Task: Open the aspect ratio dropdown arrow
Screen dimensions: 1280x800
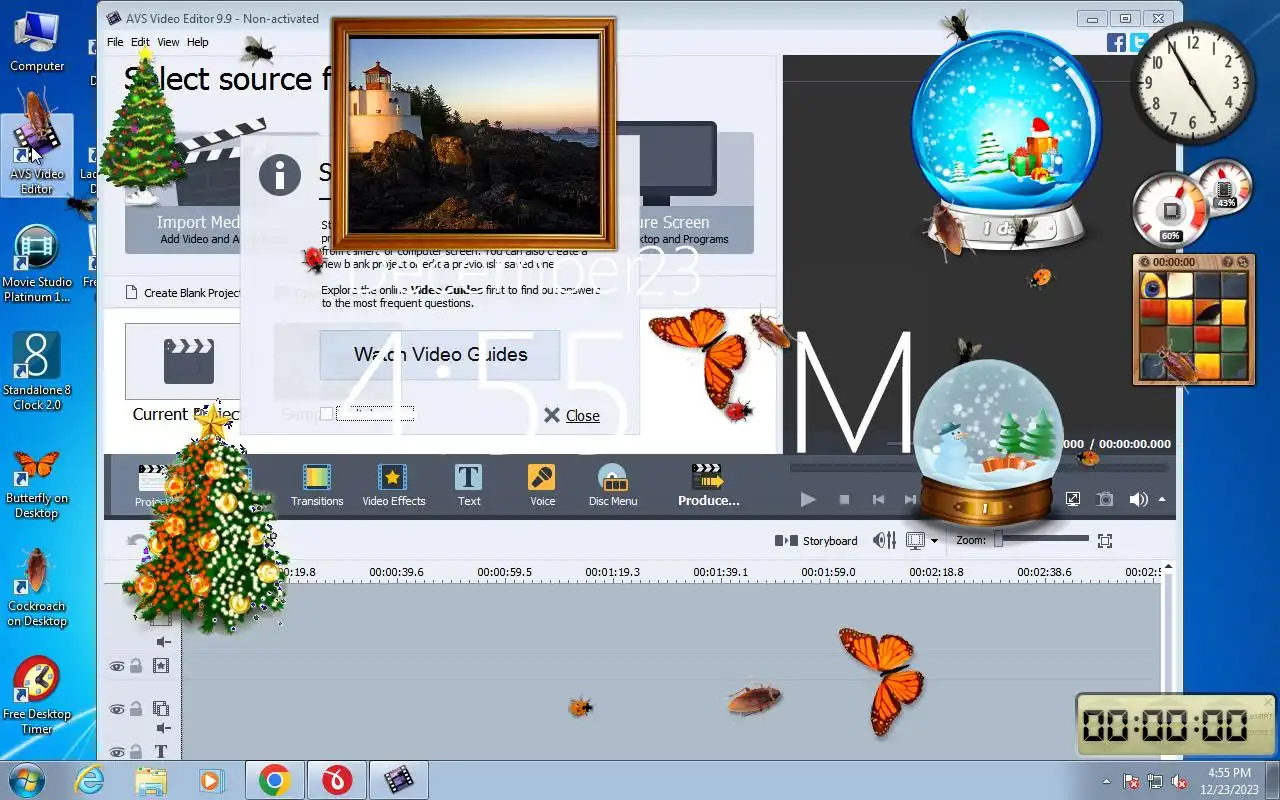Action: [934, 541]
